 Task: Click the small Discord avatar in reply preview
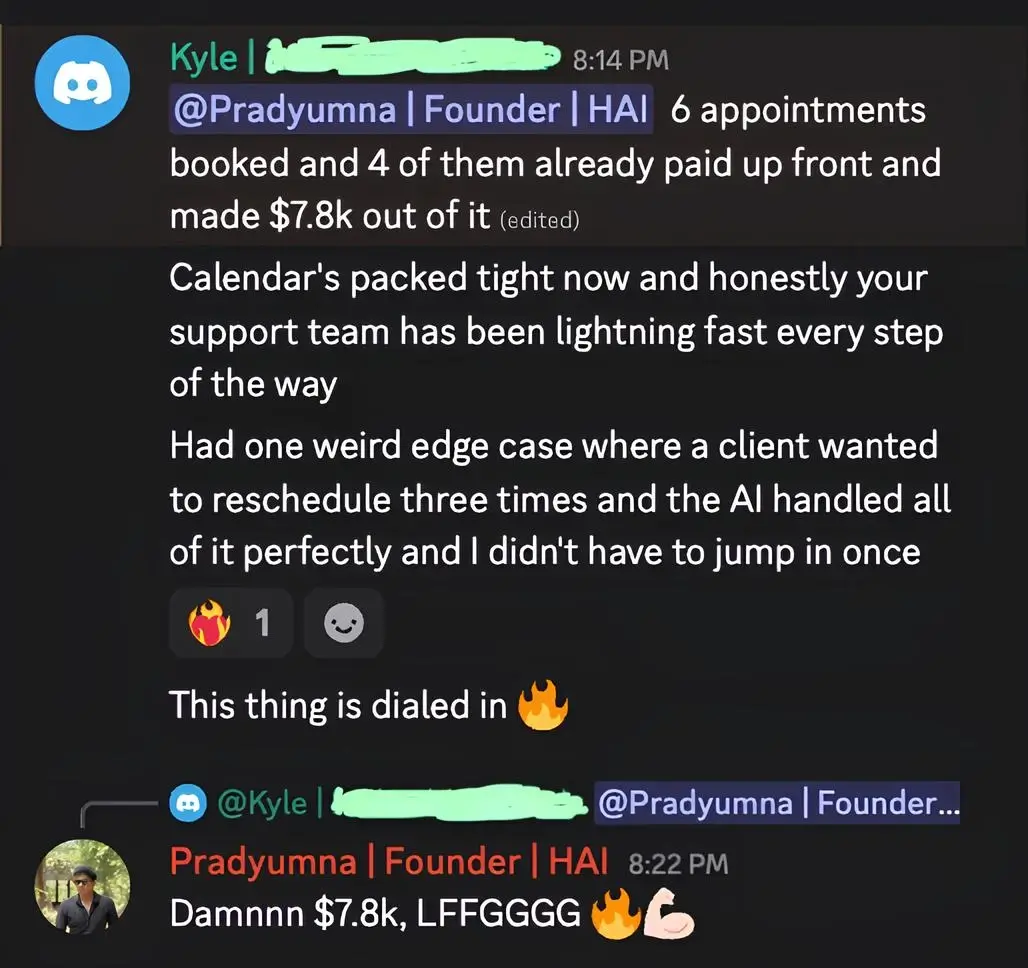[x=188, y=803]
